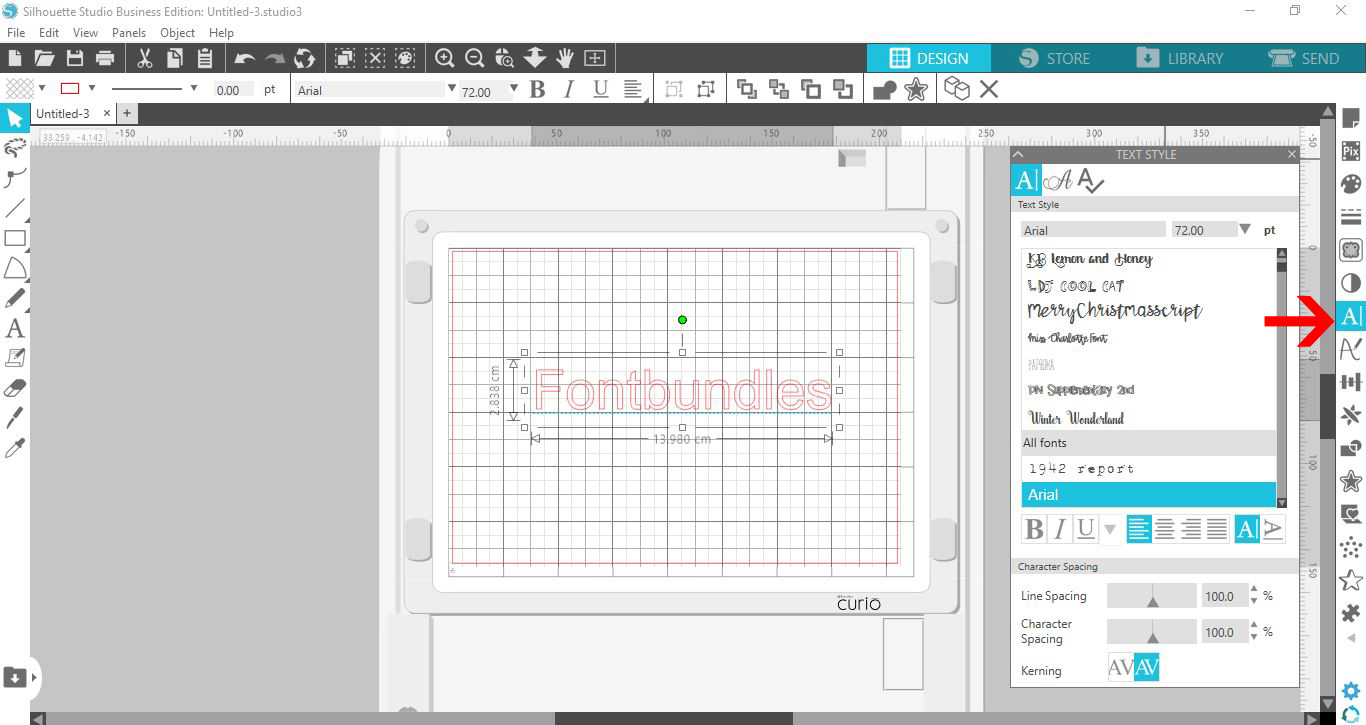Open the library drawer at bottom left

click(15, 677)
